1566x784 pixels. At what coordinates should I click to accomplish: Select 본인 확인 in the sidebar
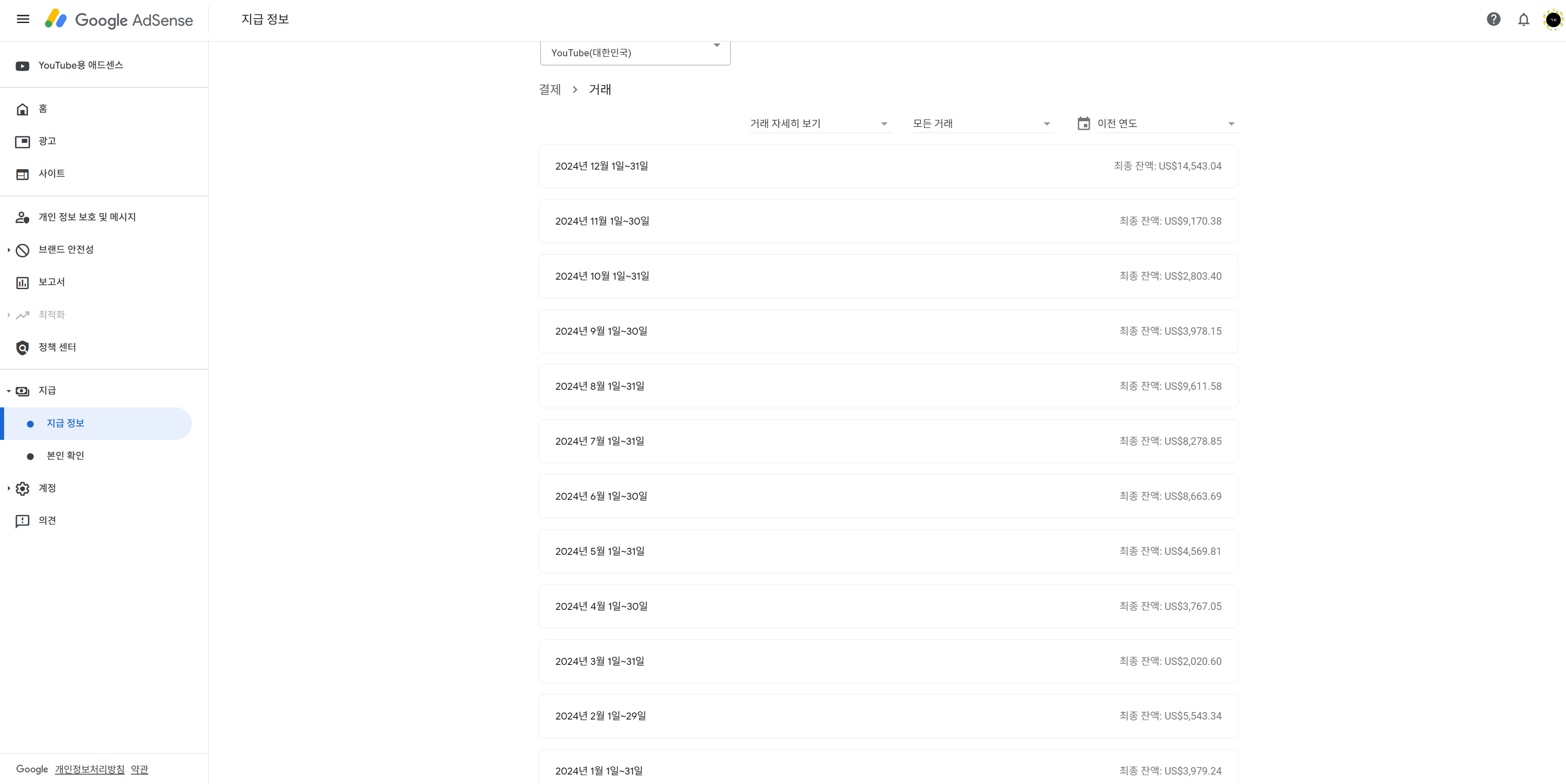(65, 456)
